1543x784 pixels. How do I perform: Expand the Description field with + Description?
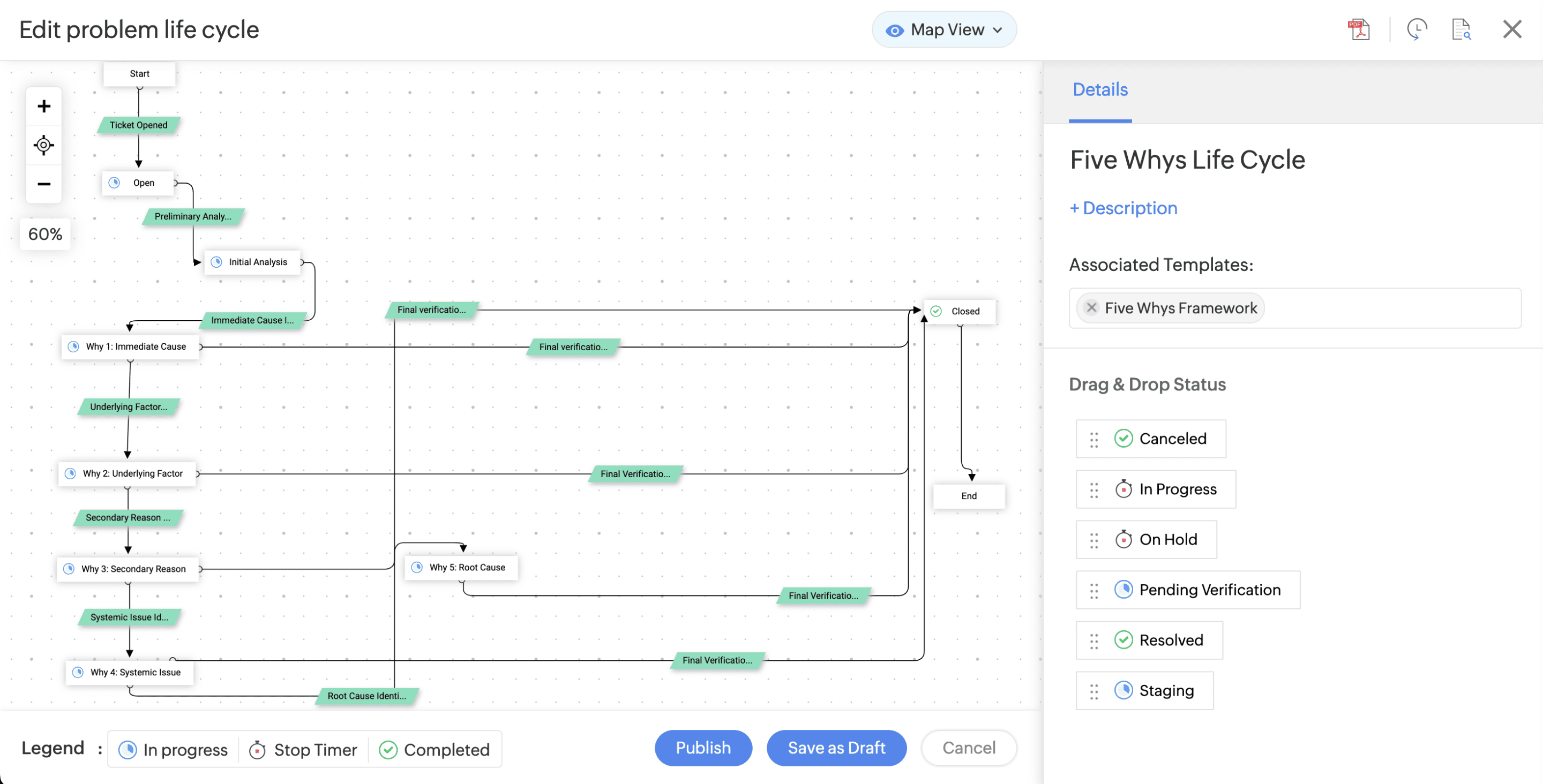click(1122, 208)
